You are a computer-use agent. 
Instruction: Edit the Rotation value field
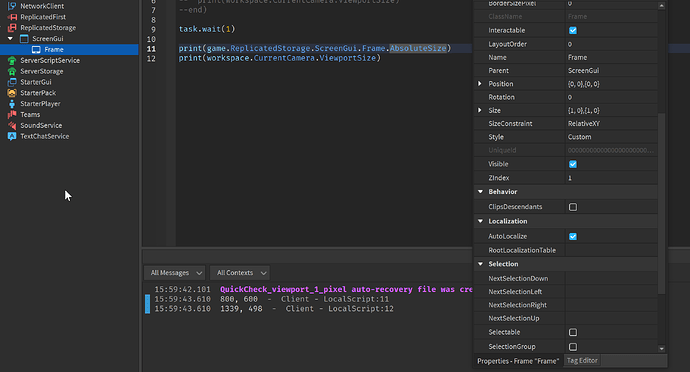611,97
